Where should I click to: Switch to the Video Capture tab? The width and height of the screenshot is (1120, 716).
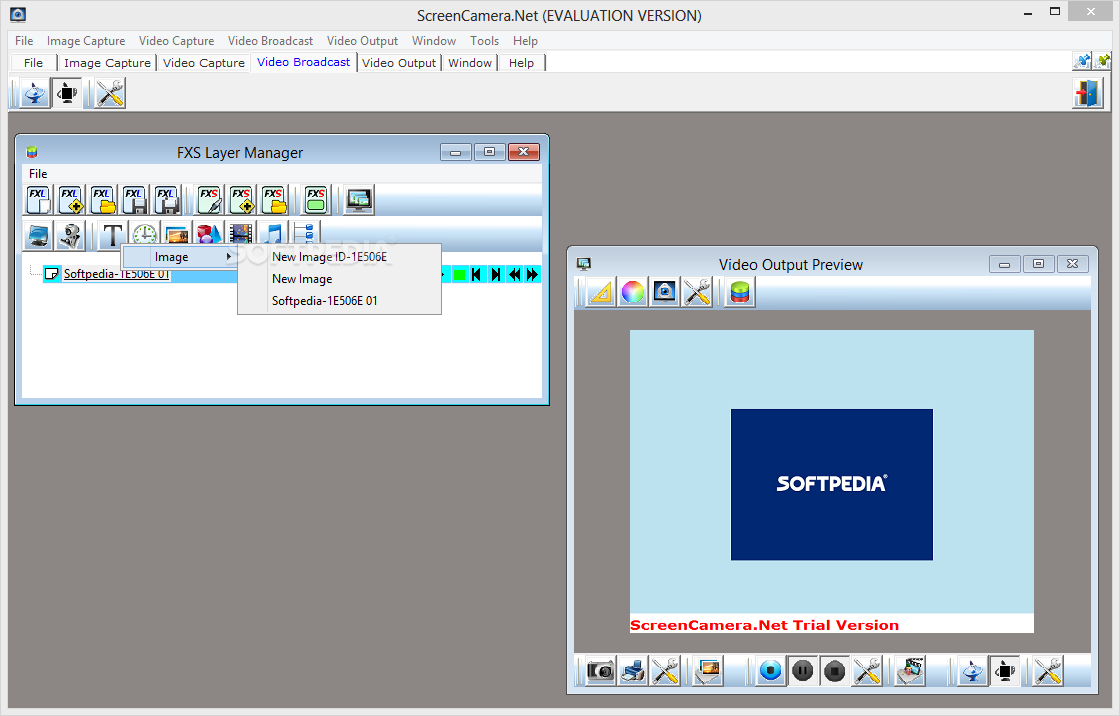[x=204, y=63]
